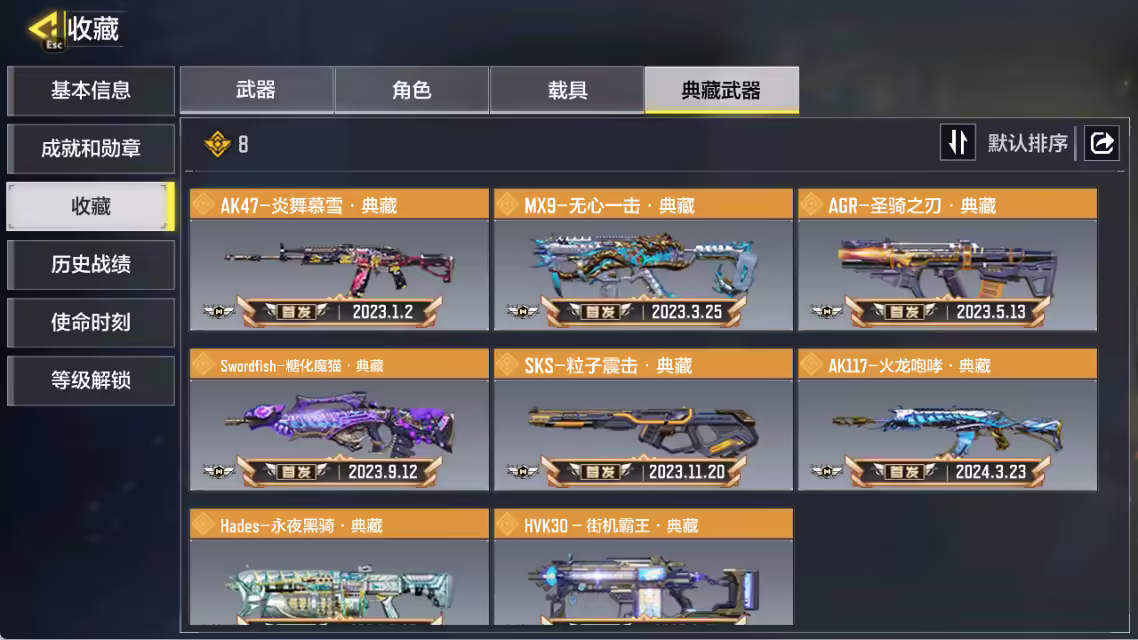Click diamond icon on AK47 card header

(204, 205)
